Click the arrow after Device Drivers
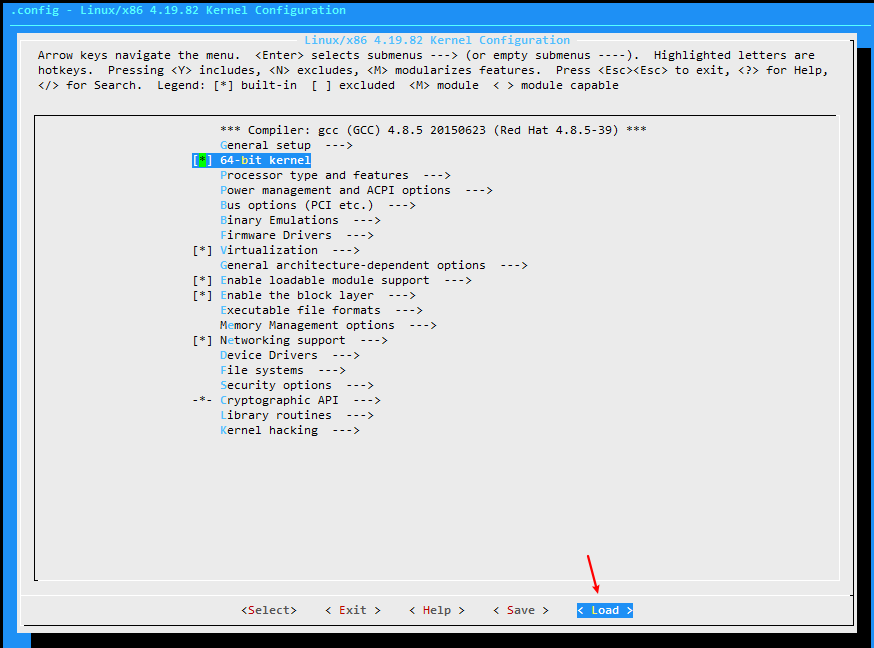Image resolution: width=874 pixels, height=648 pixels. tap(346, 355)
